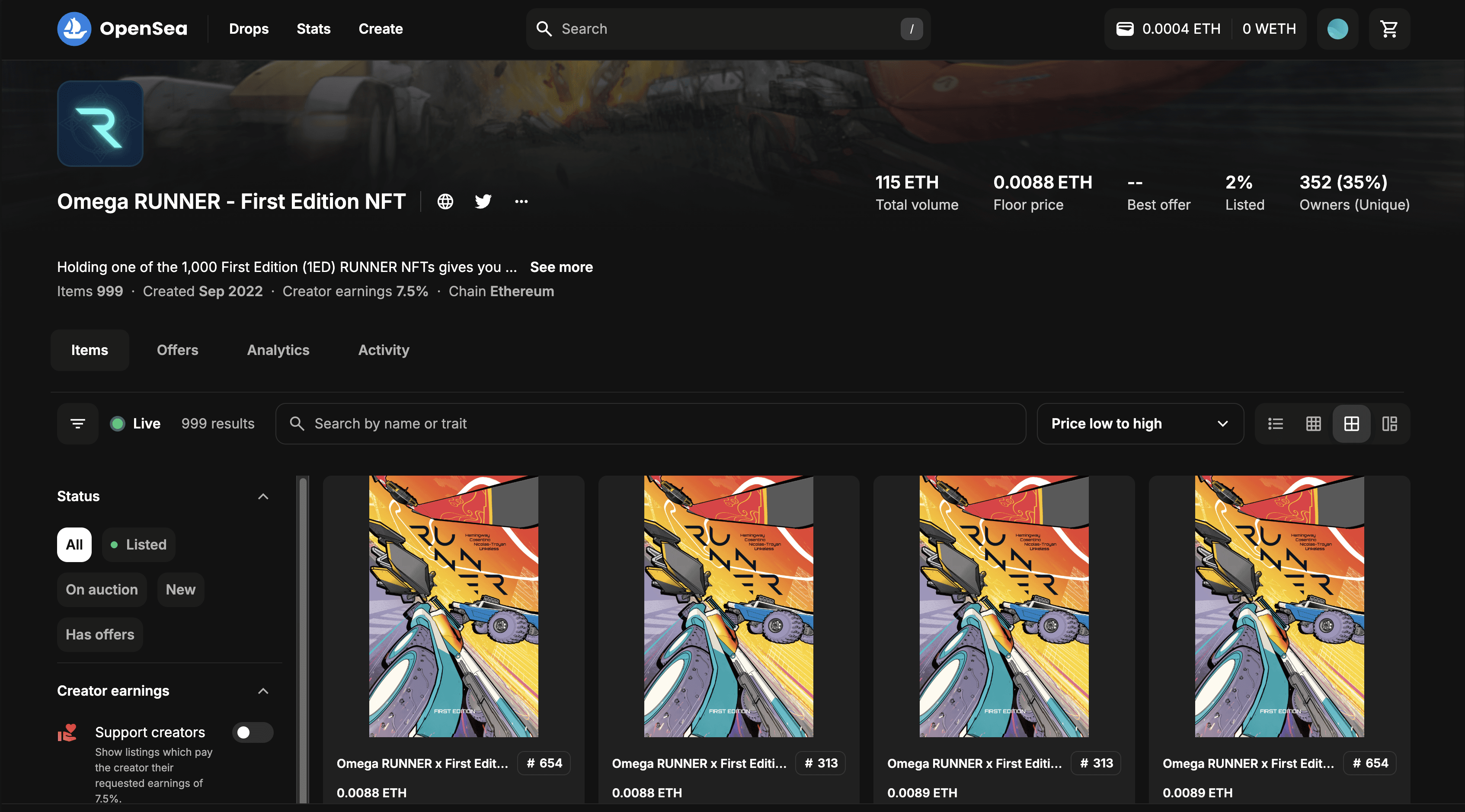Image resolution: width=1465 pixels, height=812 pixels.
Task: Open the Items tab
Action: [89, 350]
